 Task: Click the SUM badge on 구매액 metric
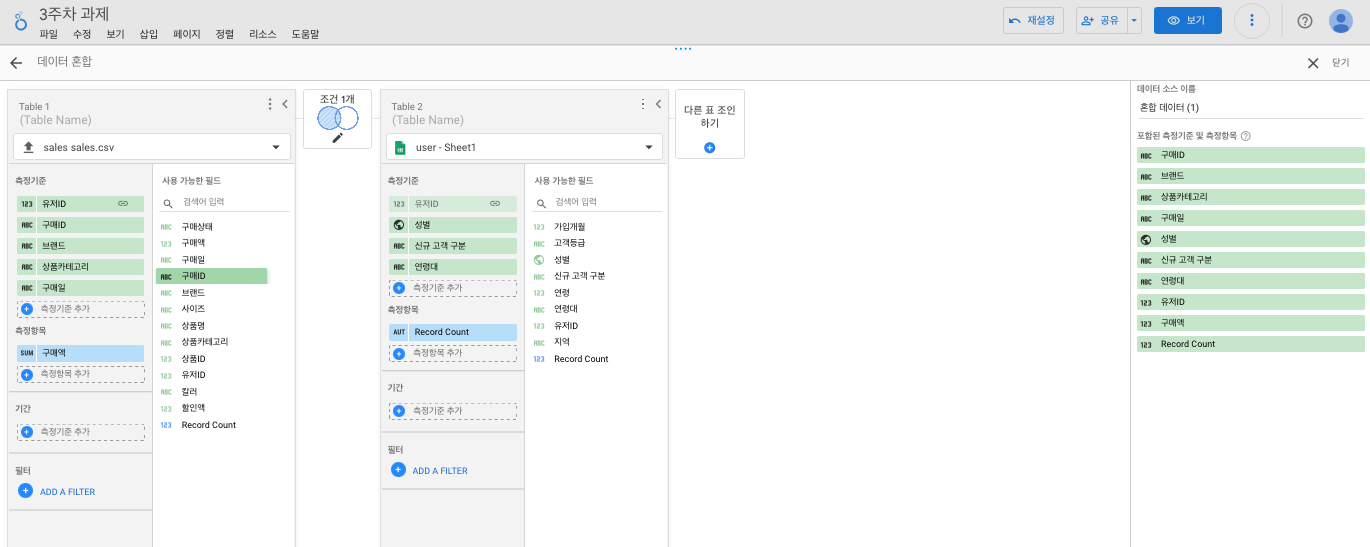(27, 353)
